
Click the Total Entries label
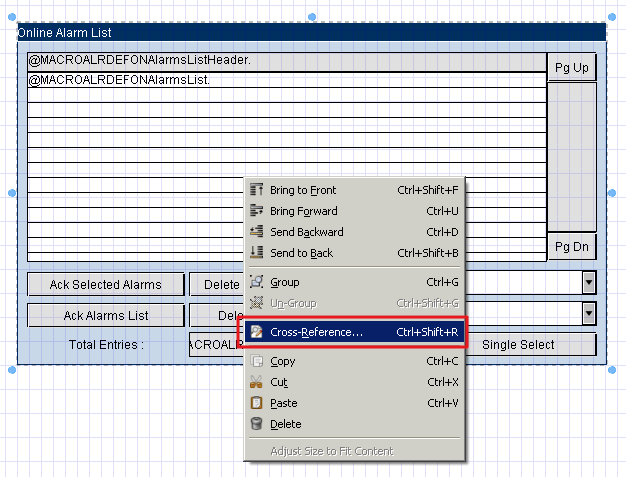pos(106,344)
